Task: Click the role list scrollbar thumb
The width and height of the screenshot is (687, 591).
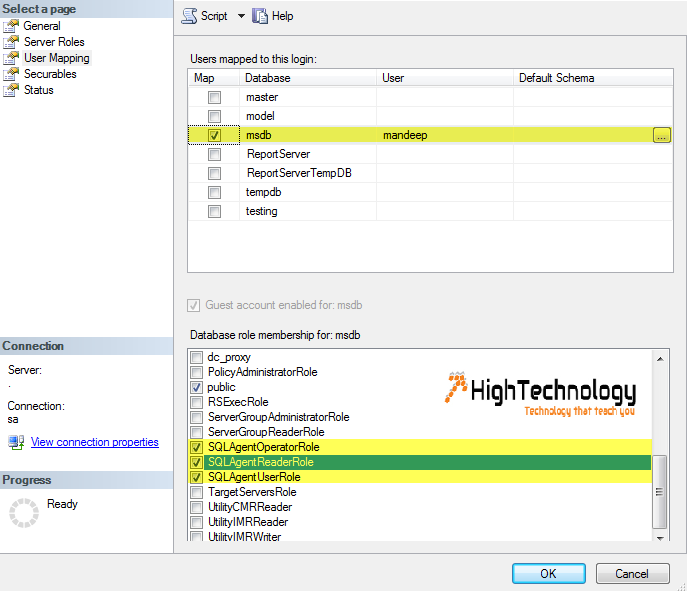Action: pyautogui.click(x=660, y=492)
